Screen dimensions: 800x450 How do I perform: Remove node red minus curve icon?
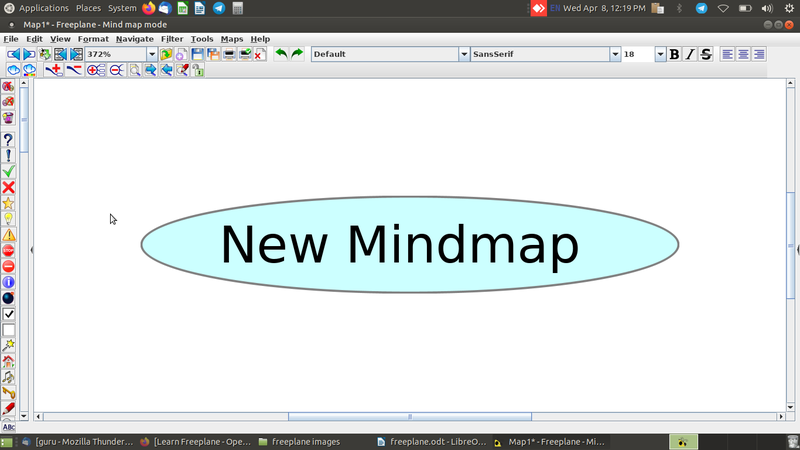pyautogui.click(x=74, y=70)
